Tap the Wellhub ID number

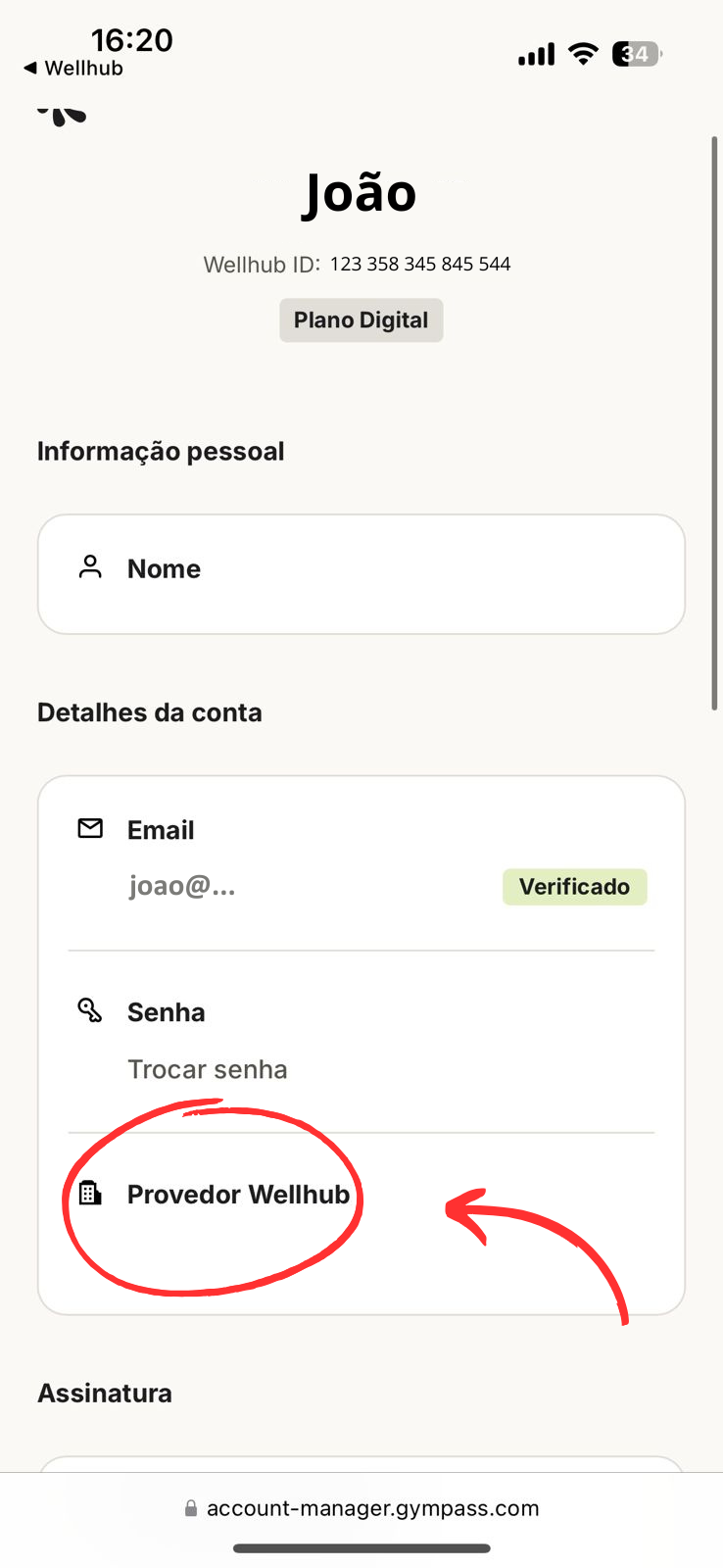[x=419, y=265]
